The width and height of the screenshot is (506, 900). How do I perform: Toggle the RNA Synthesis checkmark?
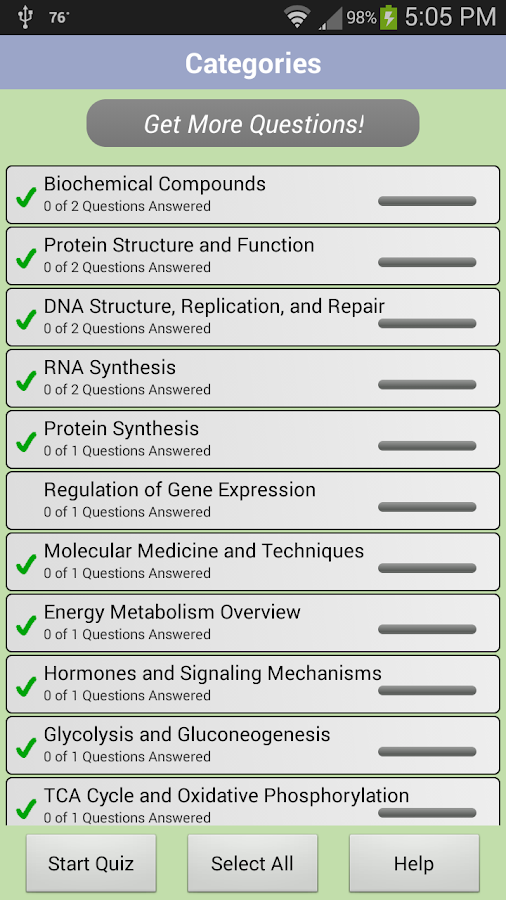click(26, 381)
